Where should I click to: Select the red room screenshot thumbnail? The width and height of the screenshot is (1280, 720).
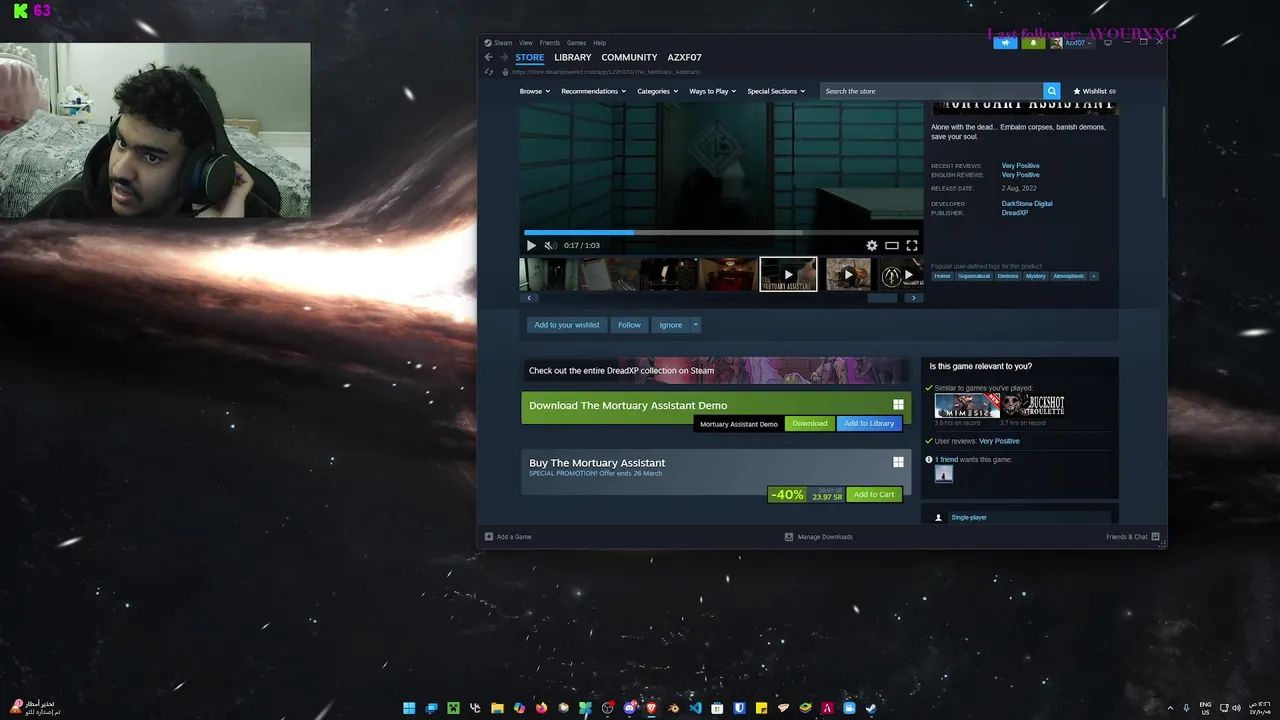[x=728, y=274]
